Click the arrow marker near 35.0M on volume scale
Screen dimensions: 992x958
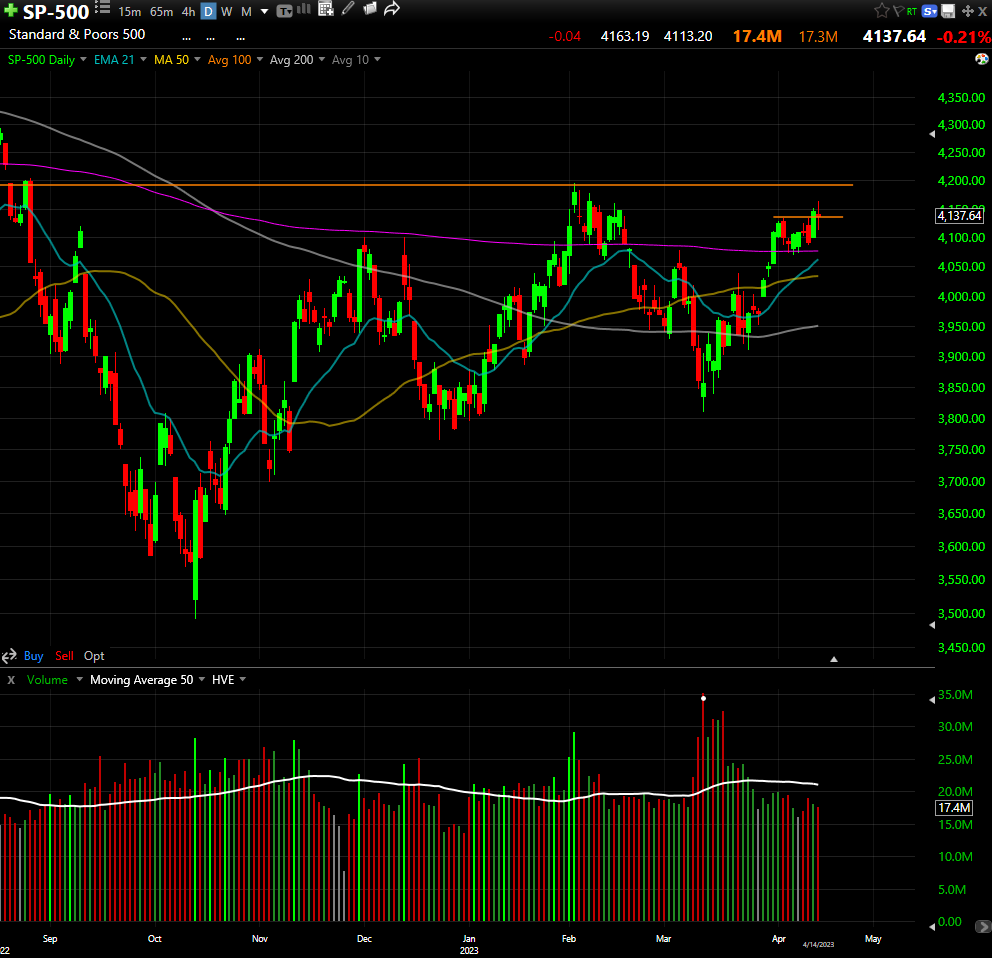pyautogui.click(x=932, y=699)
